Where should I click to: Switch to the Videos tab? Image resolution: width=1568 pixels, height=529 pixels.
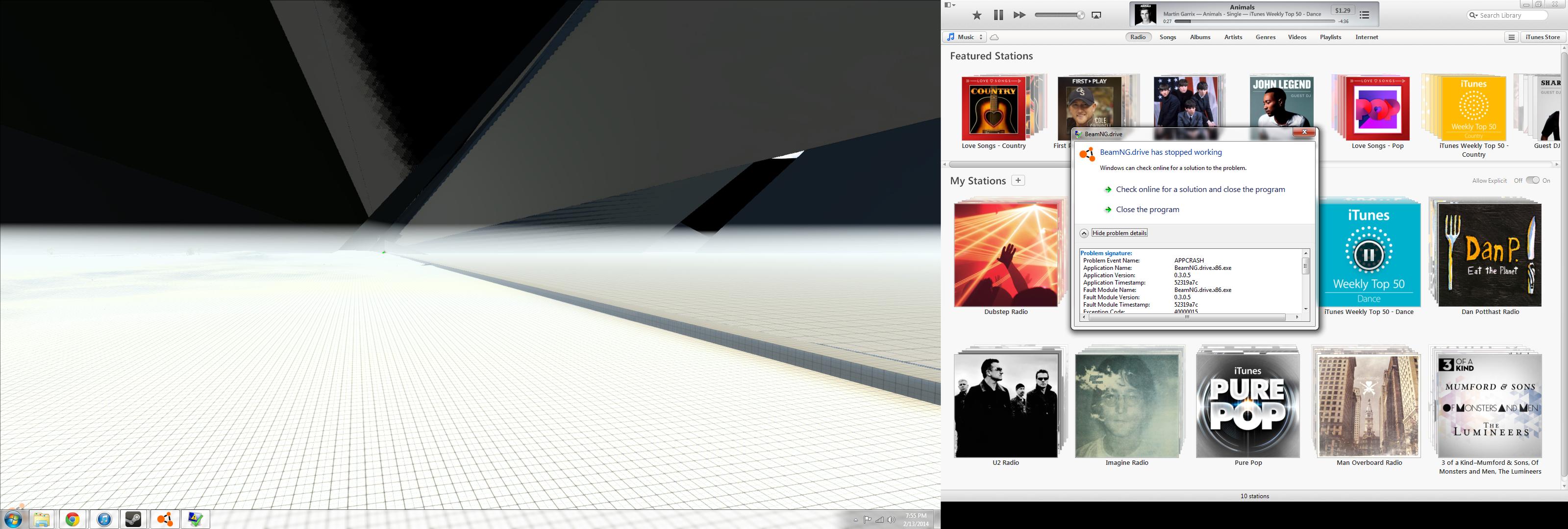click(1297, 37)
